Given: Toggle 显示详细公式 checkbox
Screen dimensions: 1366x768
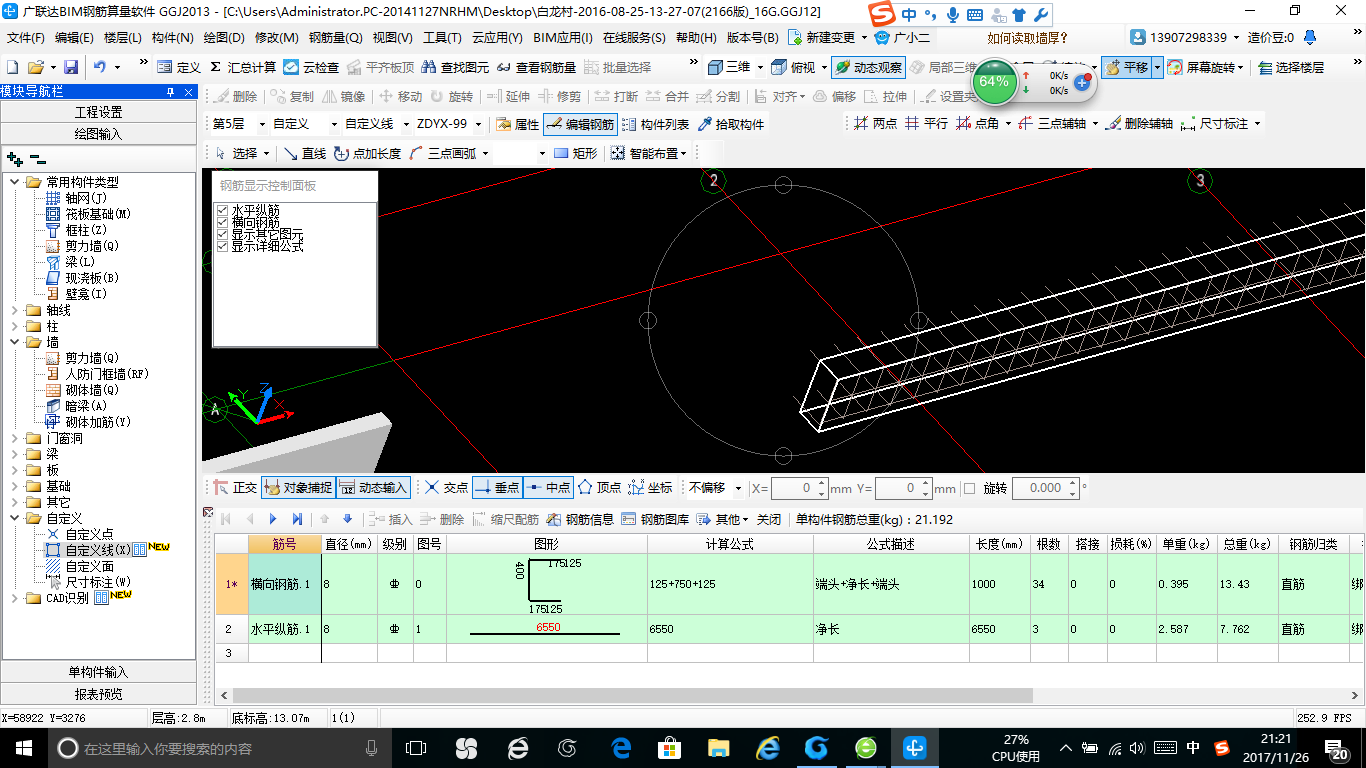Looking at the screenshot, I should coord(222,246).
